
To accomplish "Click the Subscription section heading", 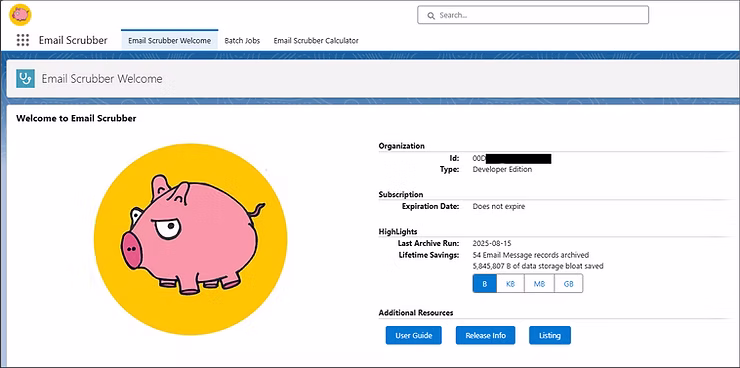I will [x=401, y=194].
